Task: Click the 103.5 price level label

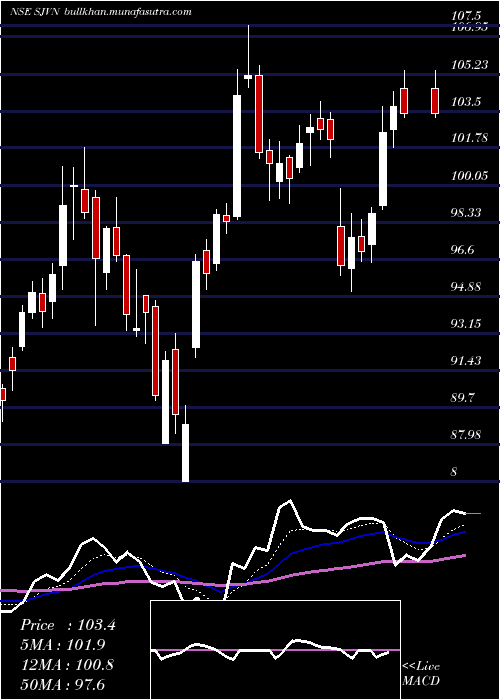Action: click(x=467, y=102)
